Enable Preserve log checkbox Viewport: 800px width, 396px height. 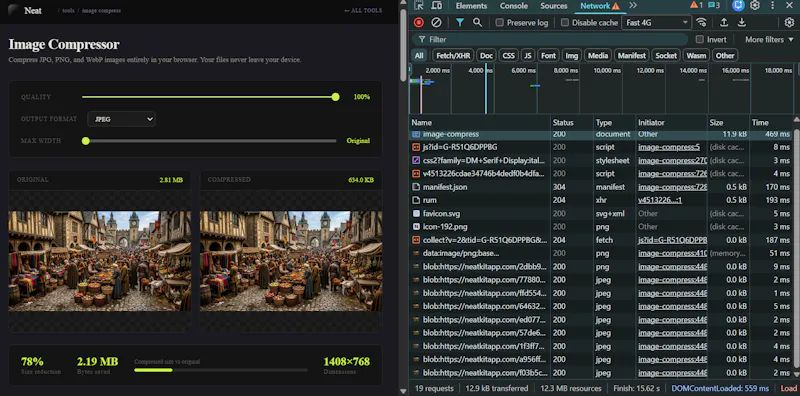499,22
